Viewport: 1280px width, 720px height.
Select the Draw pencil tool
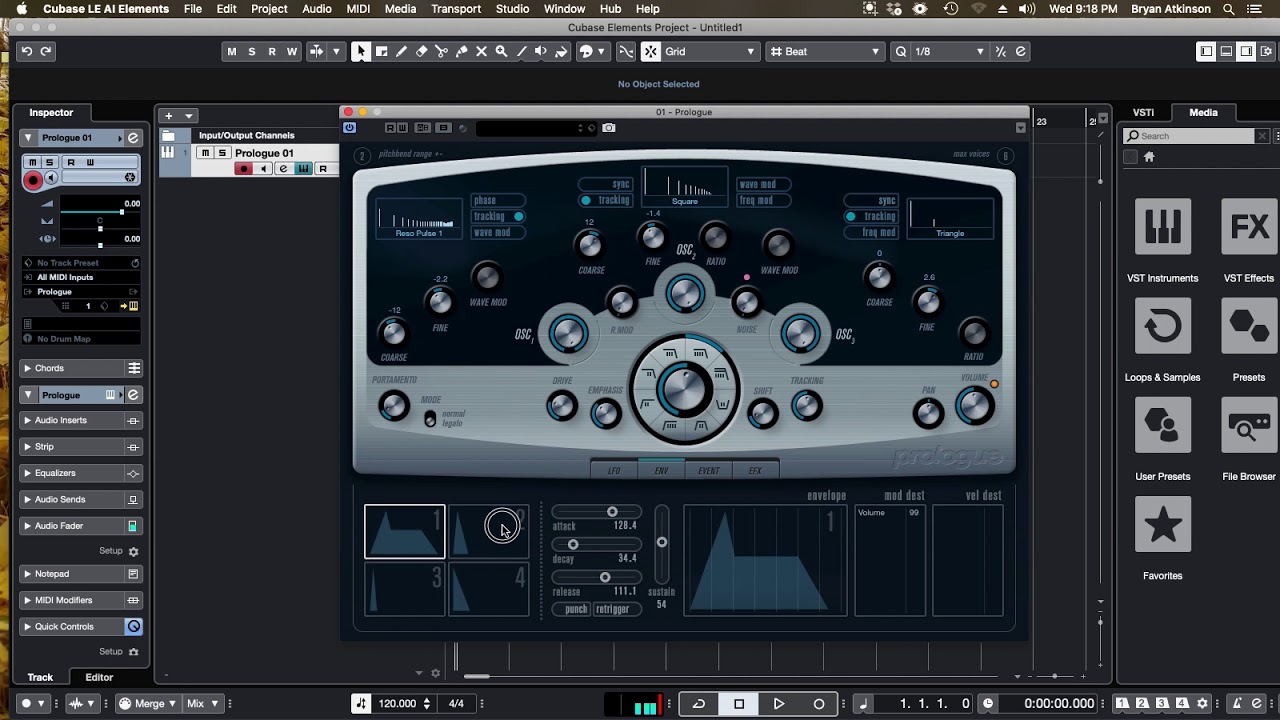tap(401, 51)
